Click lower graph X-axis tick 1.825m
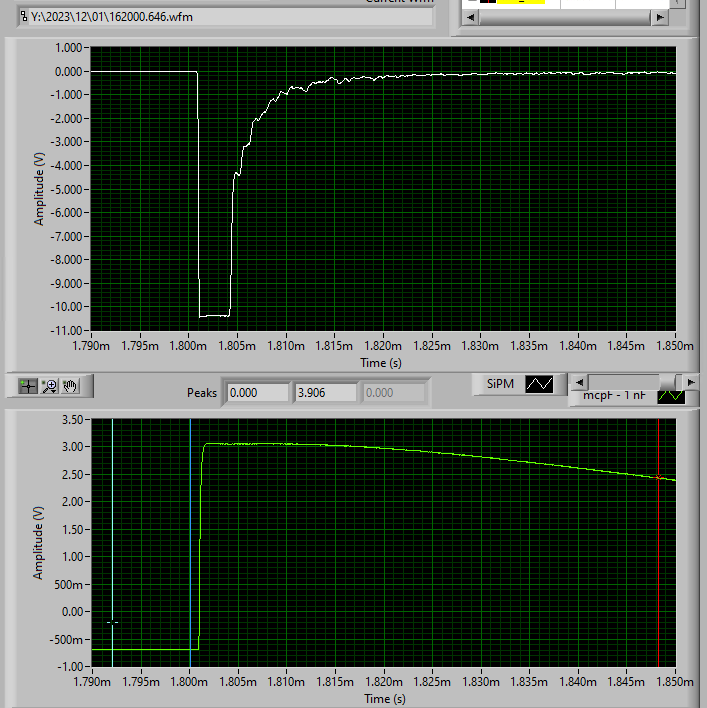The height and width of the screenshot is (708, 707). [x=432, y=681]
